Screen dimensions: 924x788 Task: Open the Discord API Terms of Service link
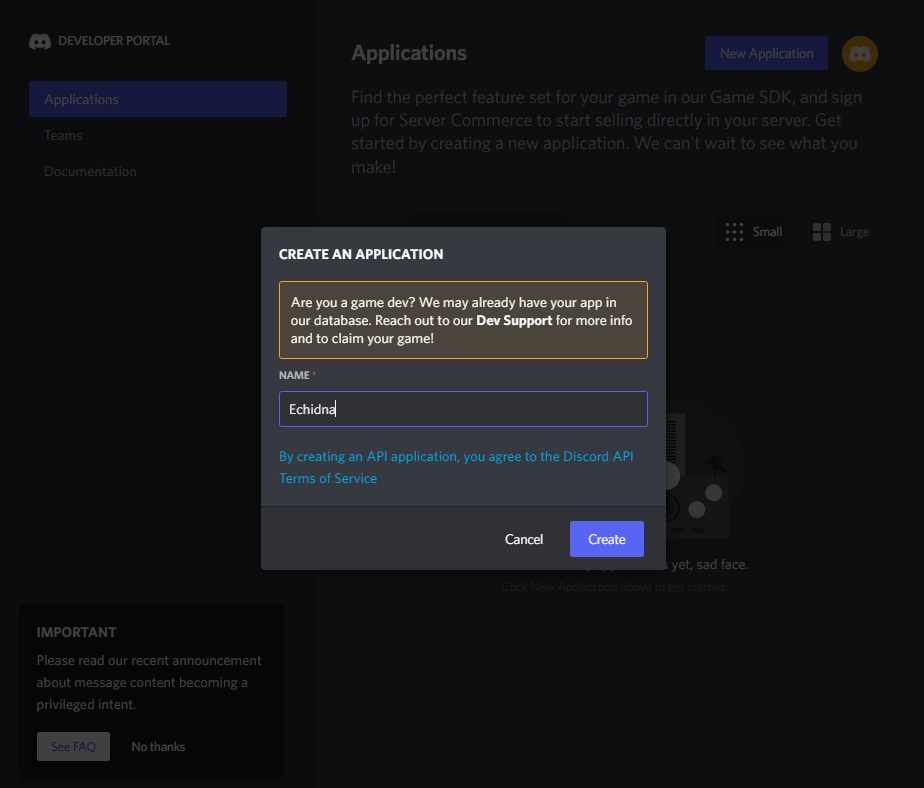tap(456, 467)
